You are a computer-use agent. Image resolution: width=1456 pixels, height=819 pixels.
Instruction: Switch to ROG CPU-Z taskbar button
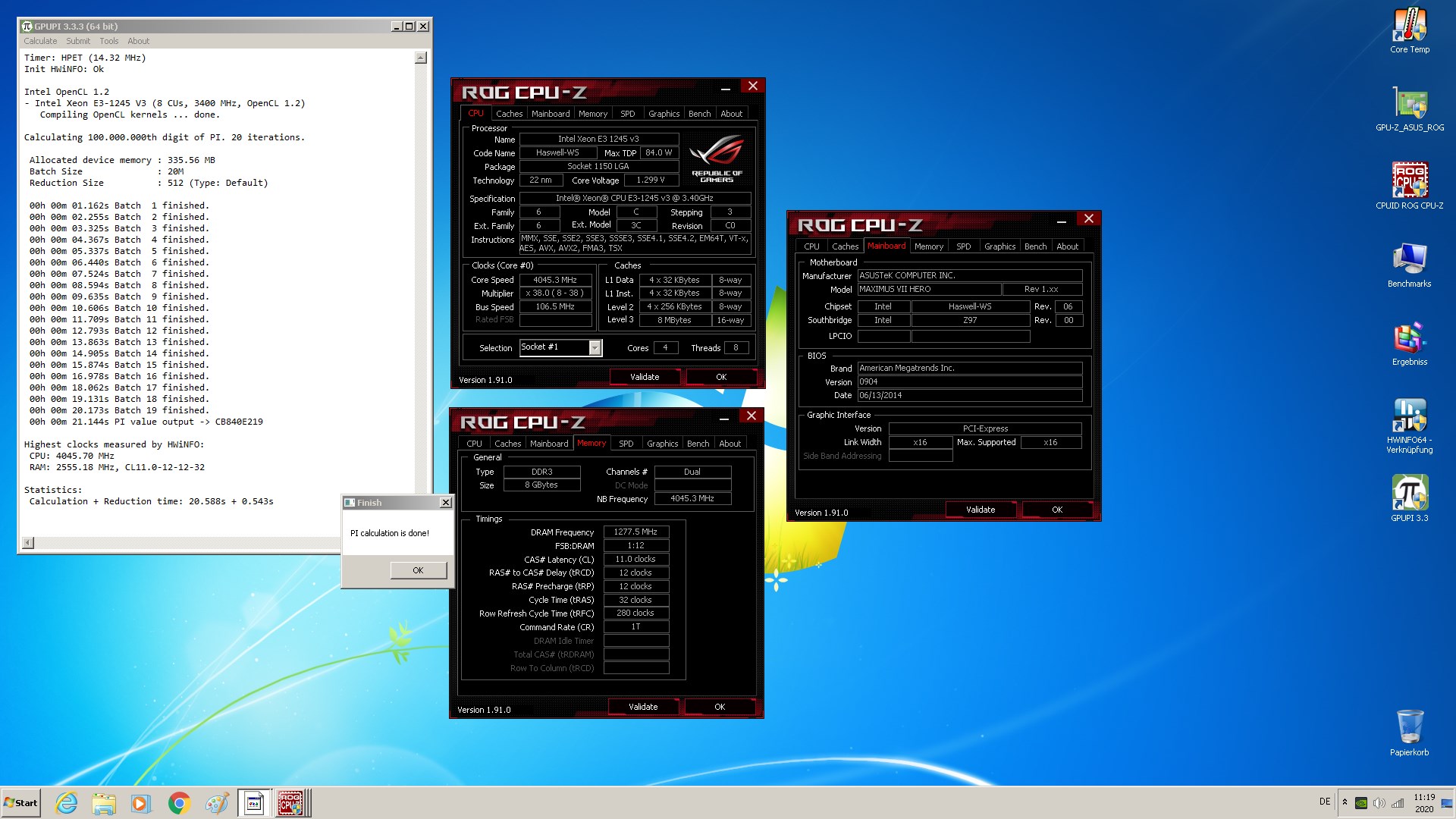tap(292, 803)
